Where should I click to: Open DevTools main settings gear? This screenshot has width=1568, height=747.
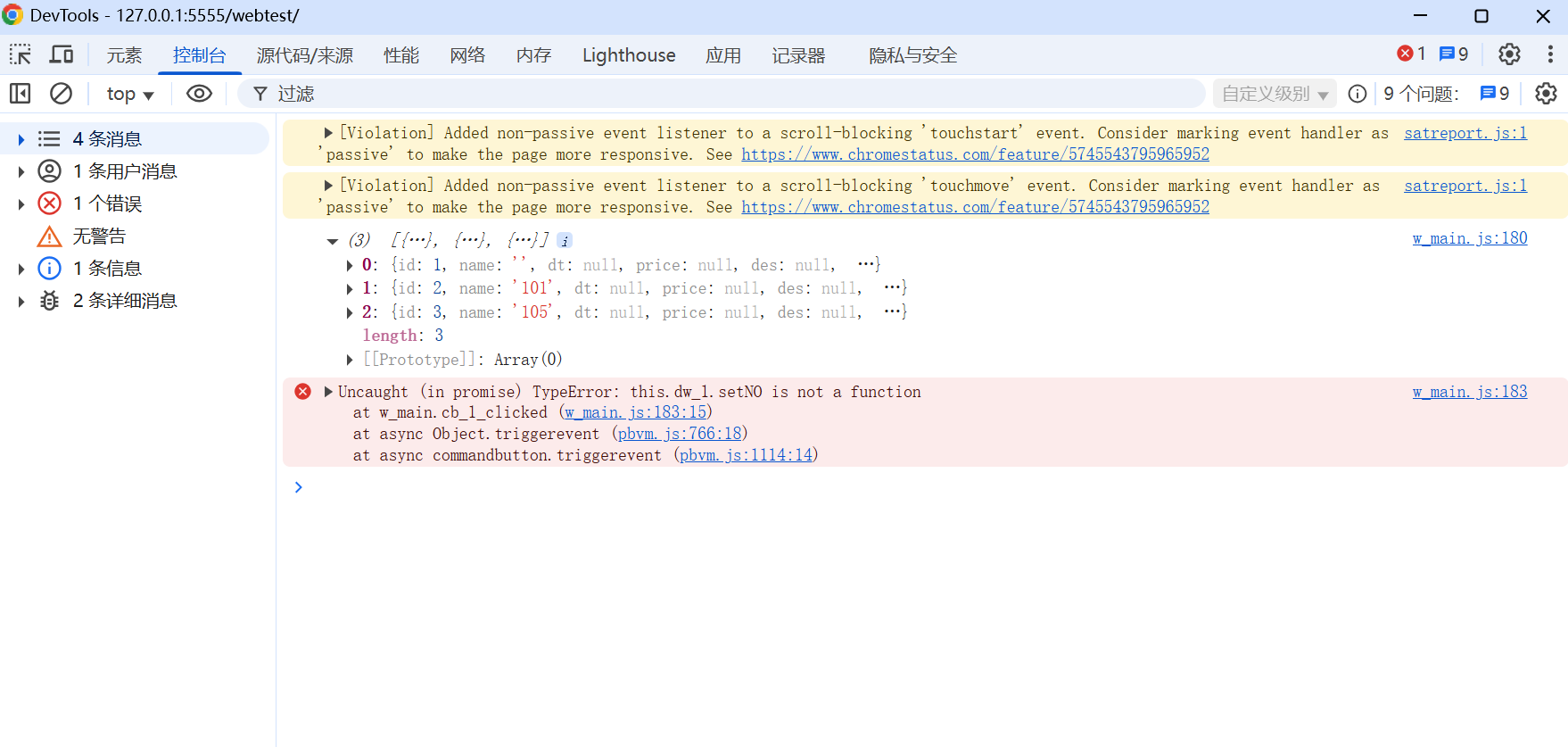(1509, 54)
